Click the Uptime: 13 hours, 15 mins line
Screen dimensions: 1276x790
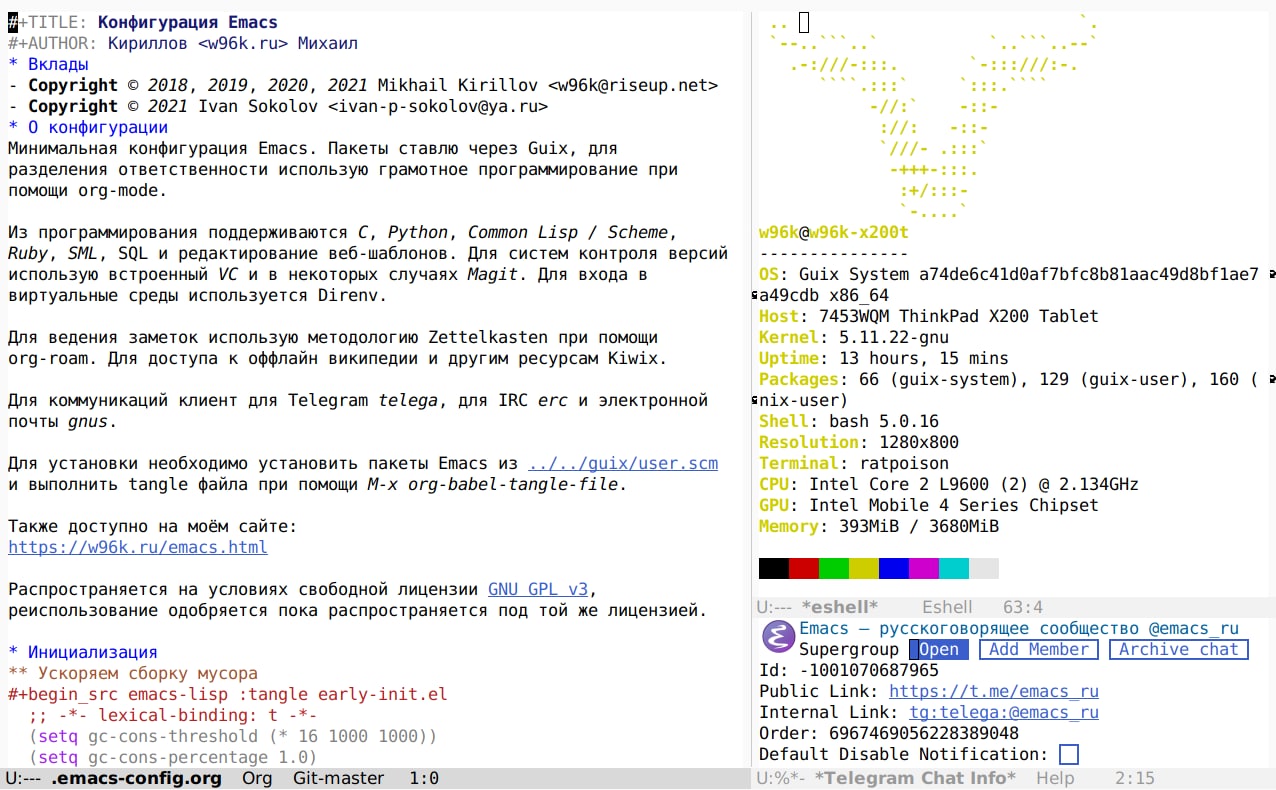(x=884, y=358)
